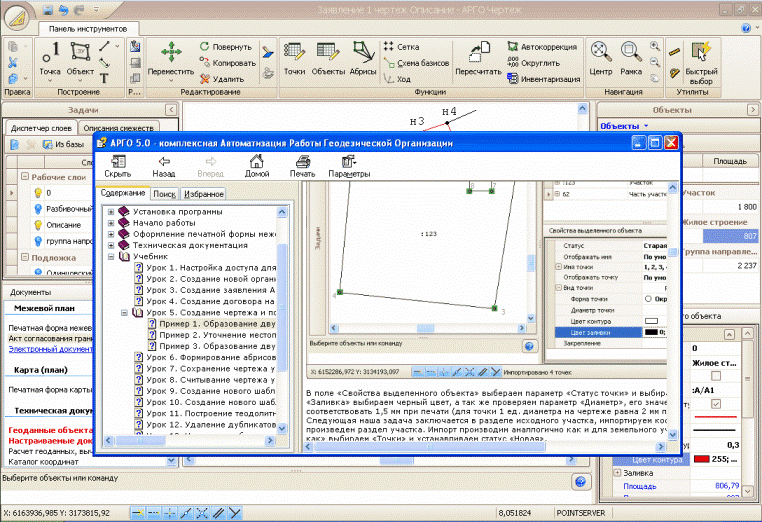Select the Точка point tool
This screenshot has height=522, width=762.
(50, 58)
